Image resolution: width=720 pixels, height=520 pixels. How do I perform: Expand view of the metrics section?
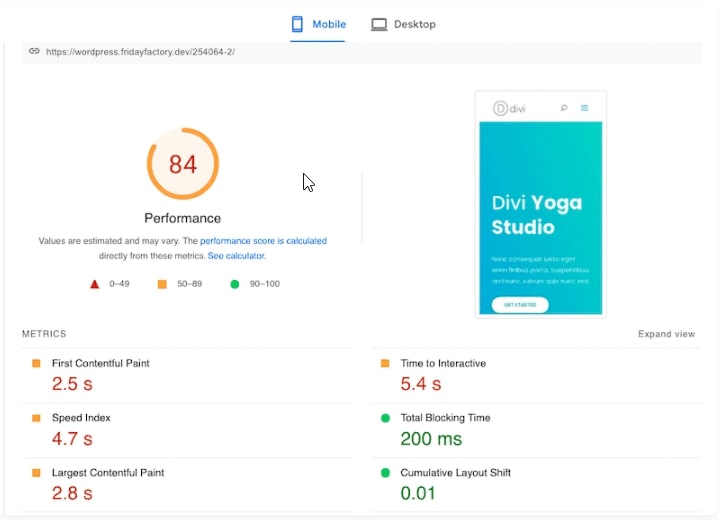(666, 334)
